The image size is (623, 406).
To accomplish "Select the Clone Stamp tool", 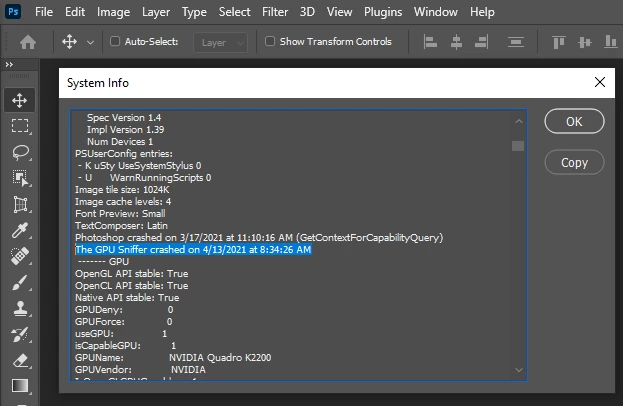I will pos(19,308).
